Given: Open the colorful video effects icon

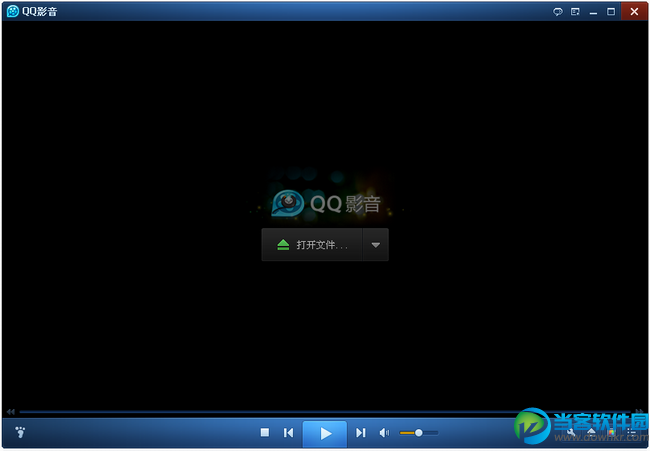Looking at the screenshot, I should coord(611,433).
